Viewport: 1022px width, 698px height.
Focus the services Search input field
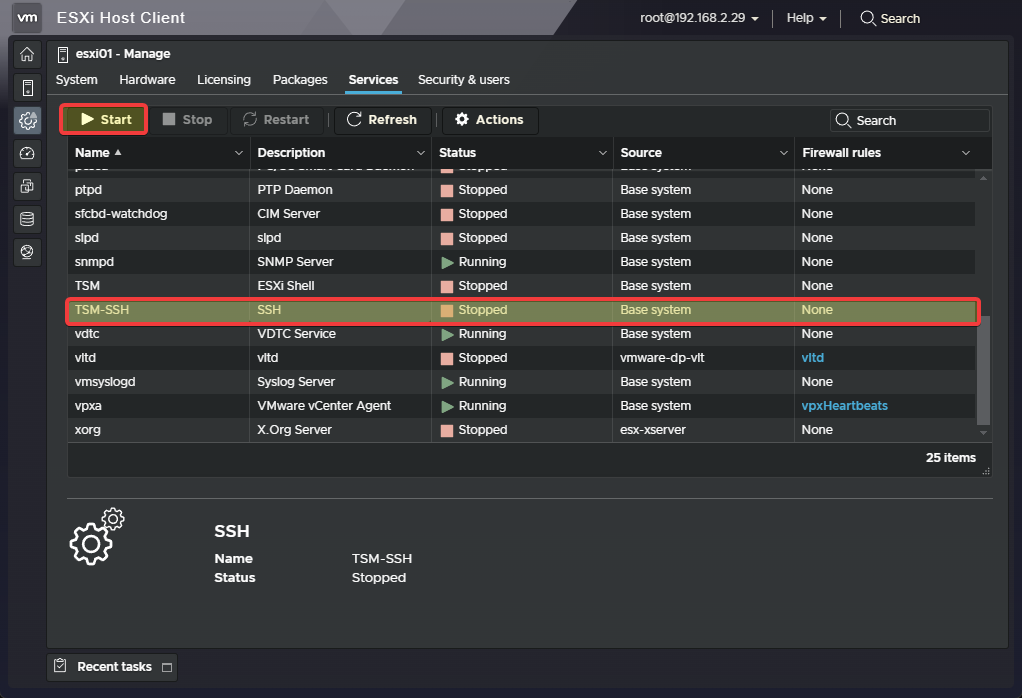[909, 121]
